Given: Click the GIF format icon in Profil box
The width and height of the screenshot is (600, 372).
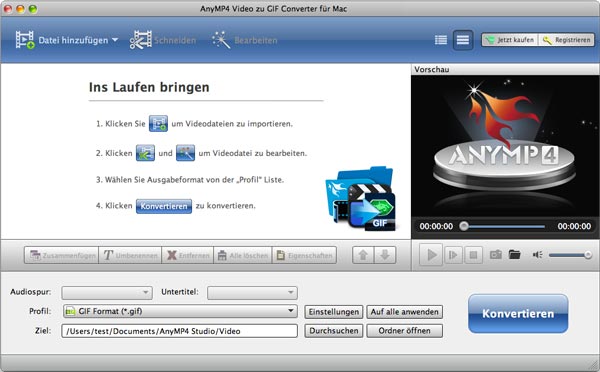Looking at the screenshot, I should pos(70,312).
